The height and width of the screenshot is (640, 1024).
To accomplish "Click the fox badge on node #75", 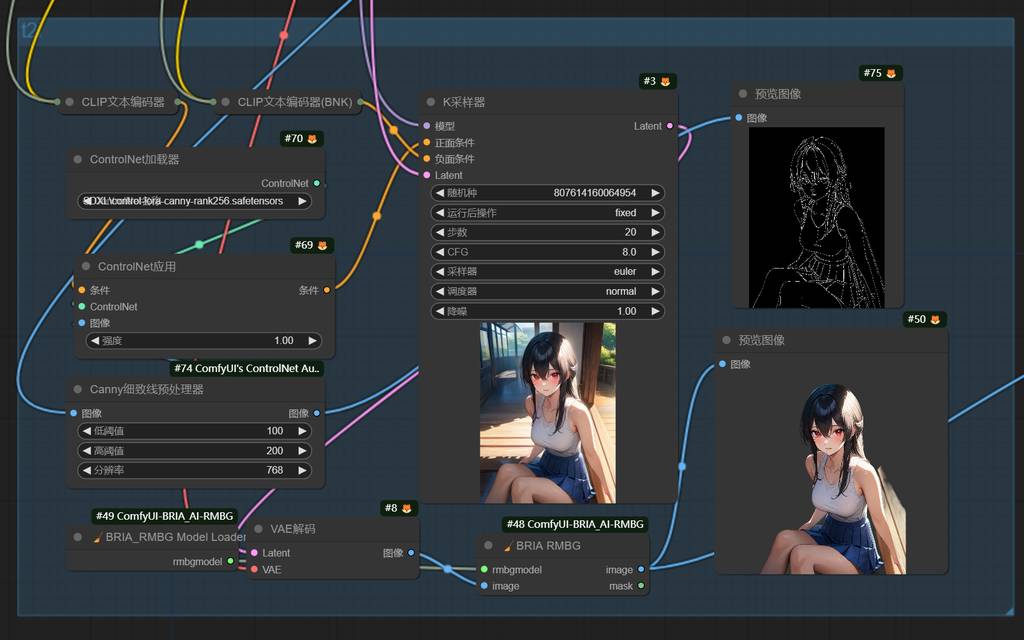I will pos(890,73).
